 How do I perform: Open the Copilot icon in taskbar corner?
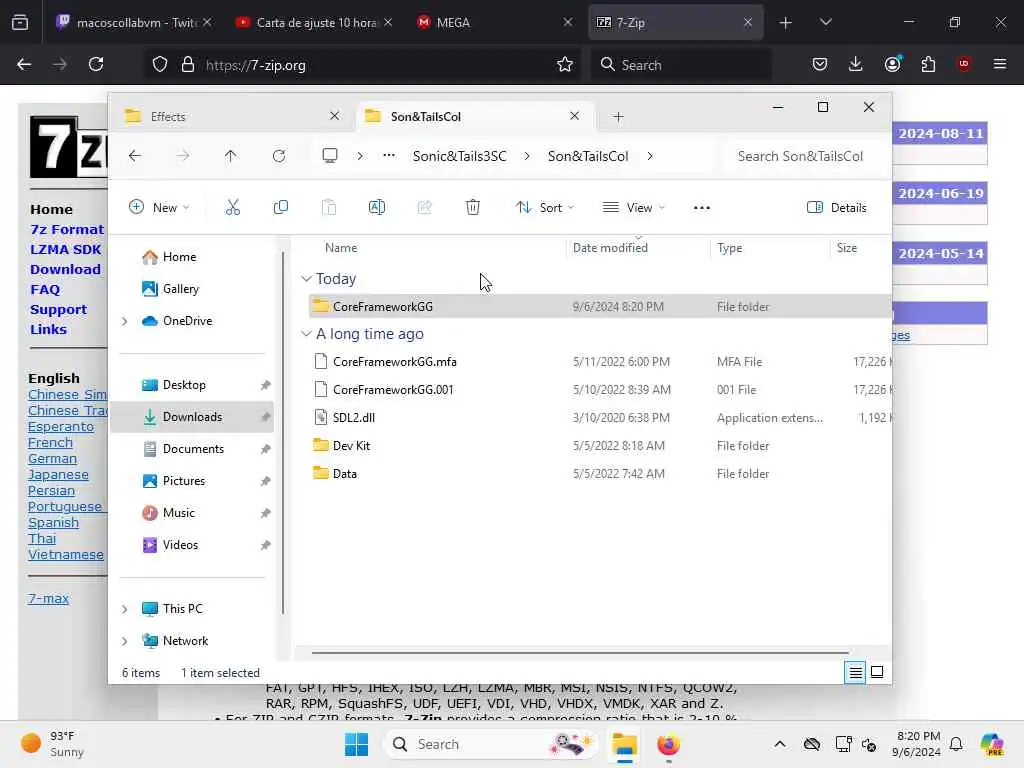tap(991, 744)
